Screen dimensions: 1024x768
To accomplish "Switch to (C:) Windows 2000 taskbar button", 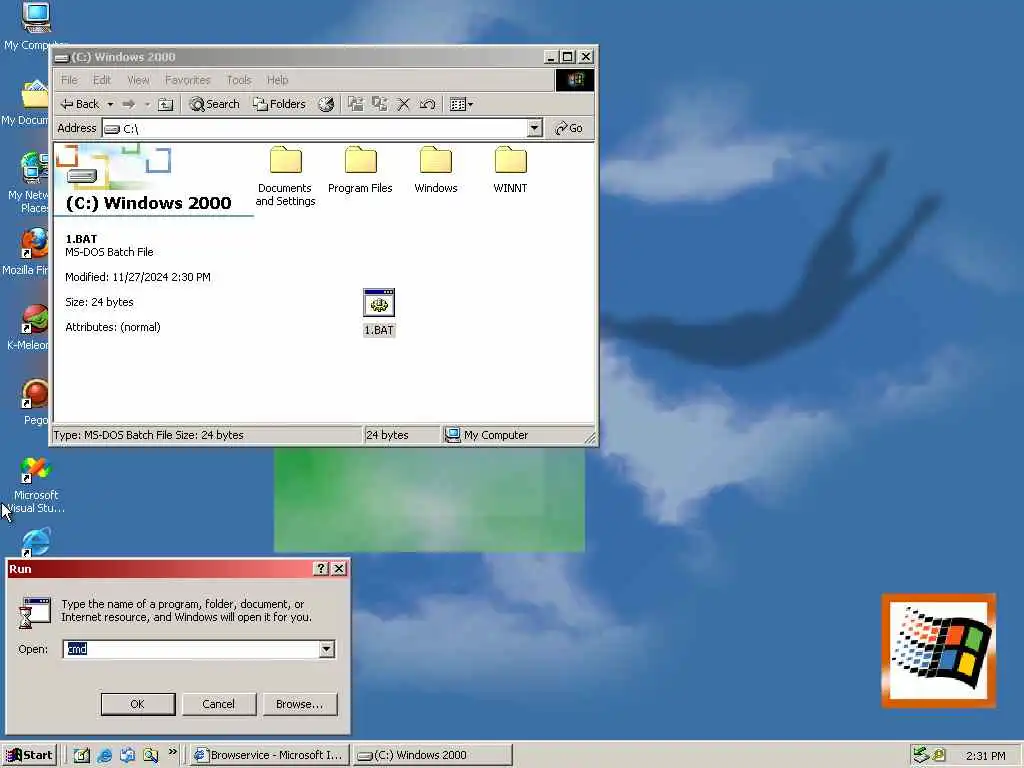I will pyautogui.click(x=432, y=755).
